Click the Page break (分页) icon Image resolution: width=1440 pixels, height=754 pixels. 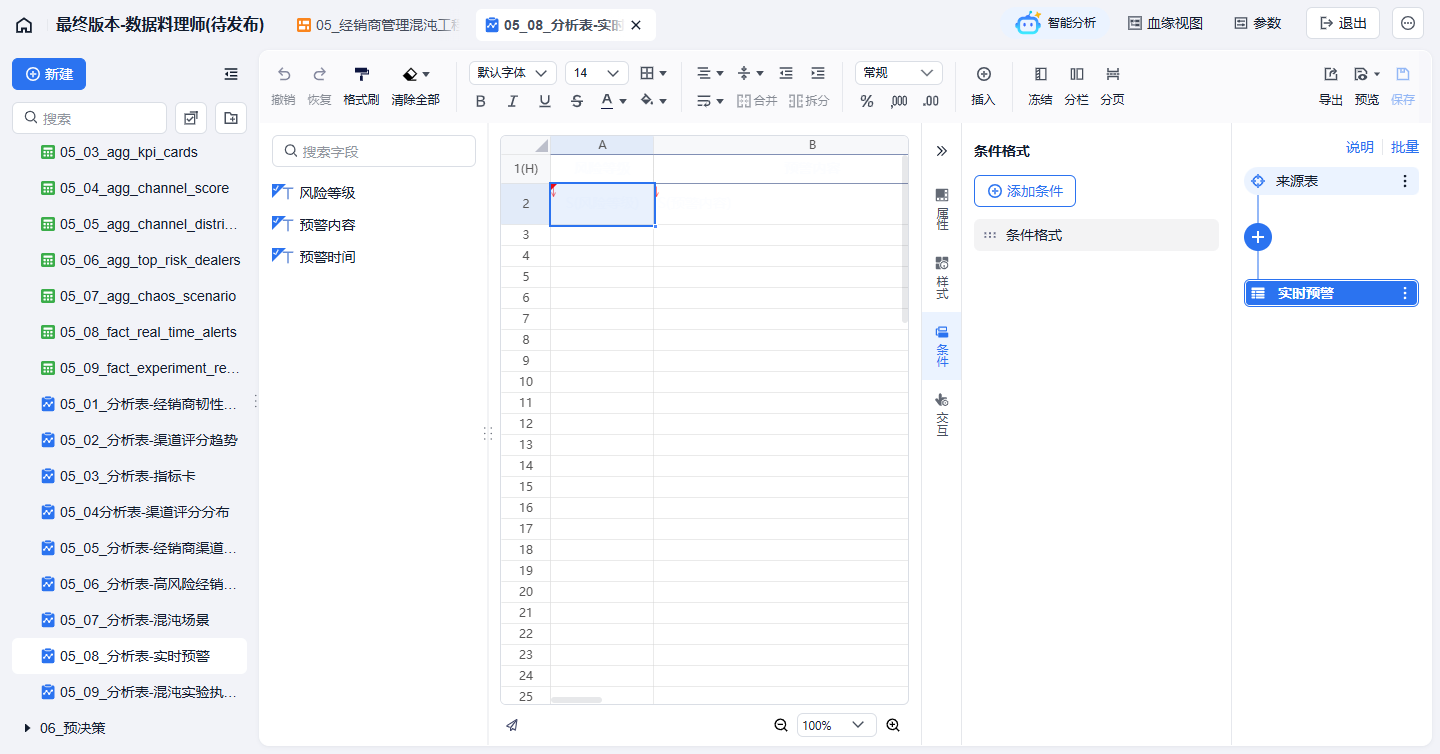click(x=1112, y=86)
